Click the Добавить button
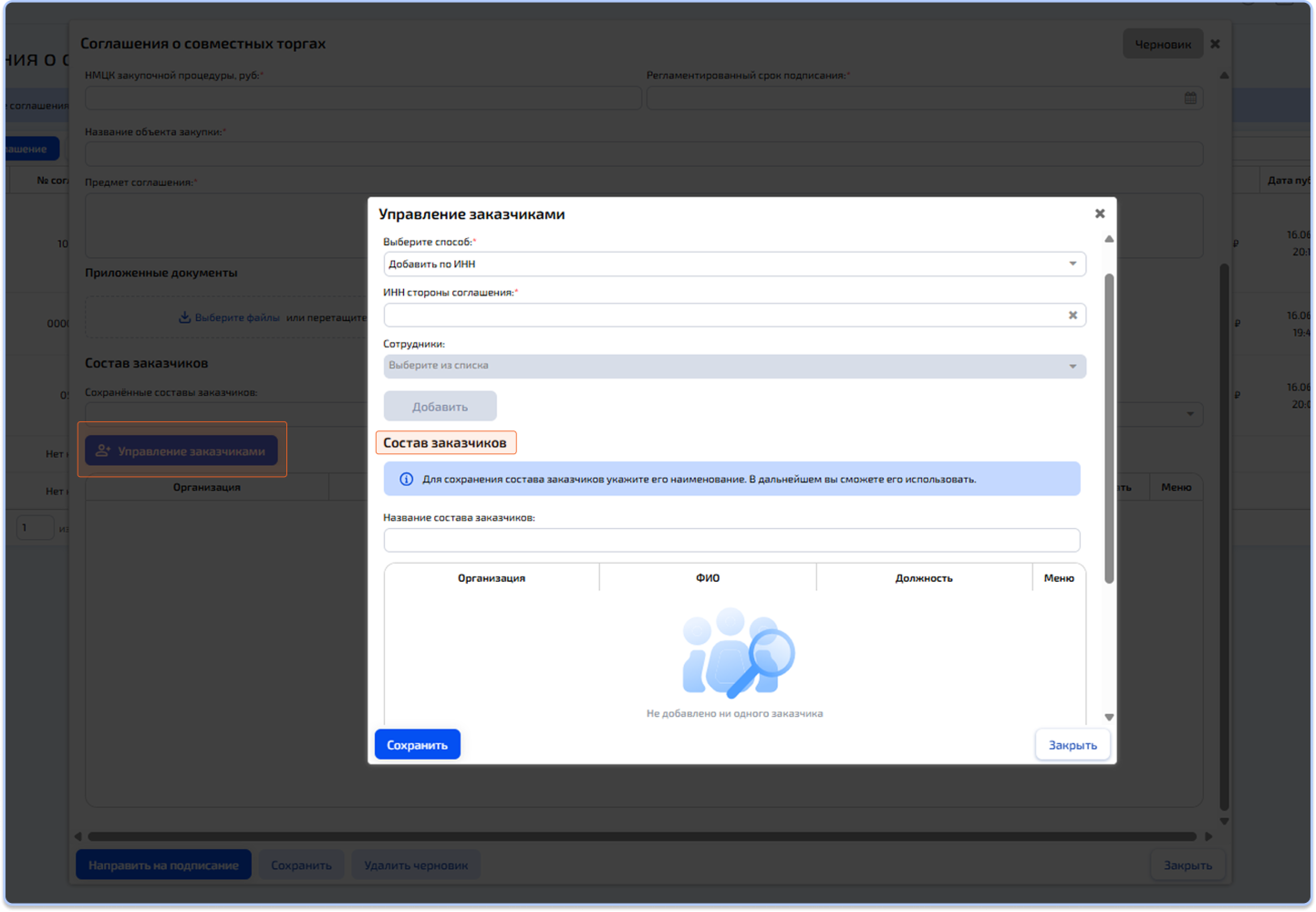The width and height of the screenshot is (1316, 912). (x=440, y=406)
